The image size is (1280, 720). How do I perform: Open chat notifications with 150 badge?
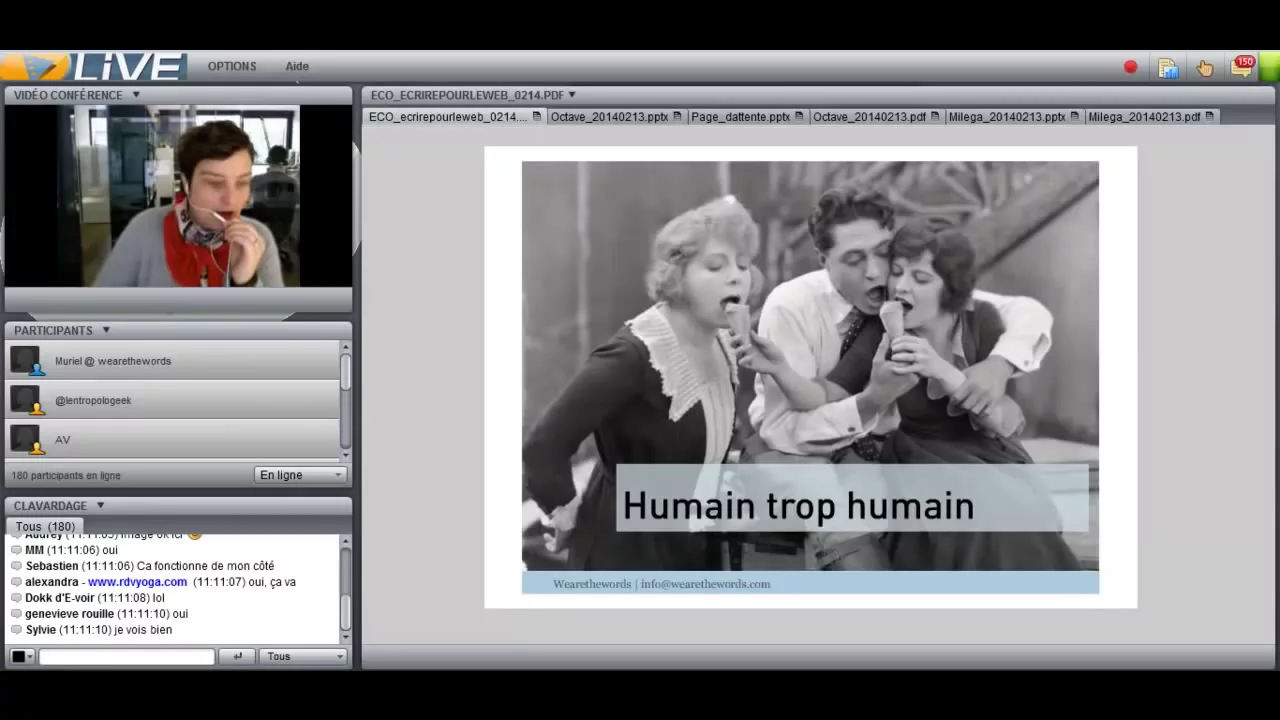point(1243,67)
